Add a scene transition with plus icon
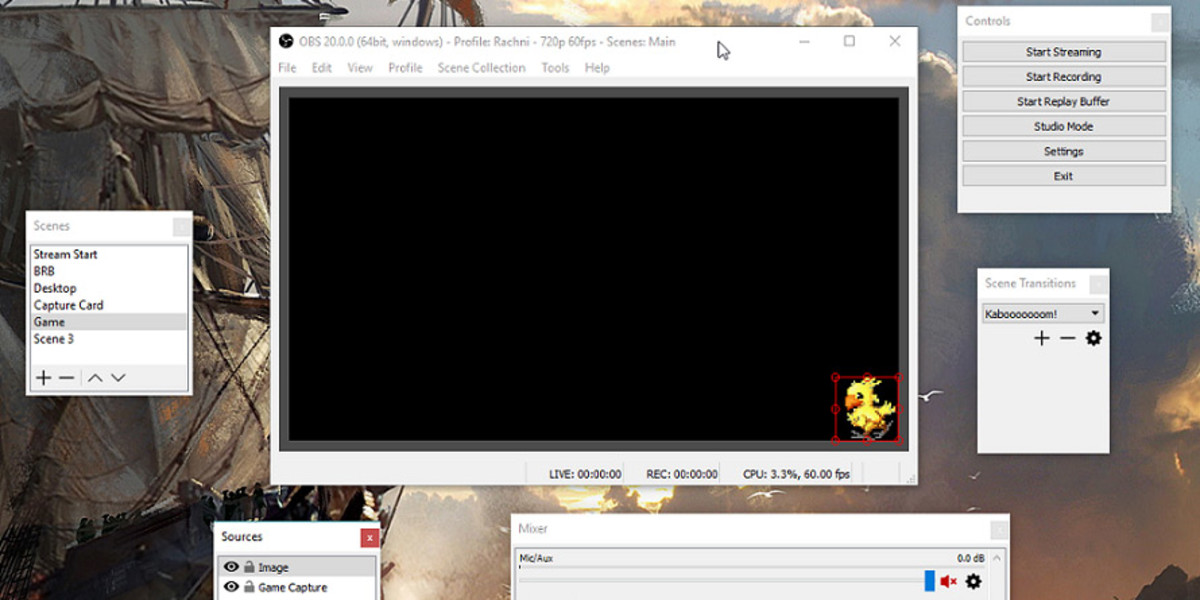The image size is (1200, 600). 1041,339
